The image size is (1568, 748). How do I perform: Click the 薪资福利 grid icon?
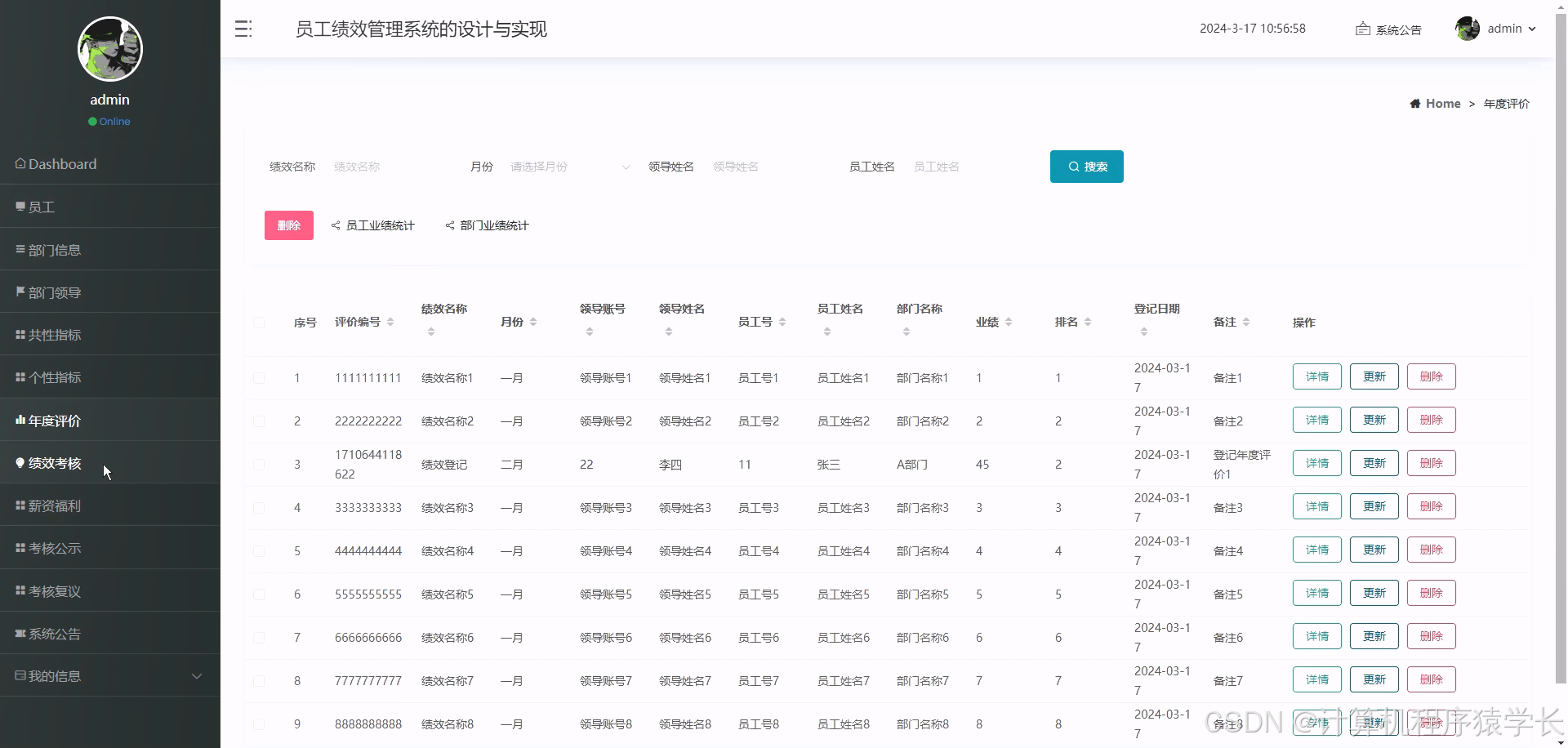20,505
